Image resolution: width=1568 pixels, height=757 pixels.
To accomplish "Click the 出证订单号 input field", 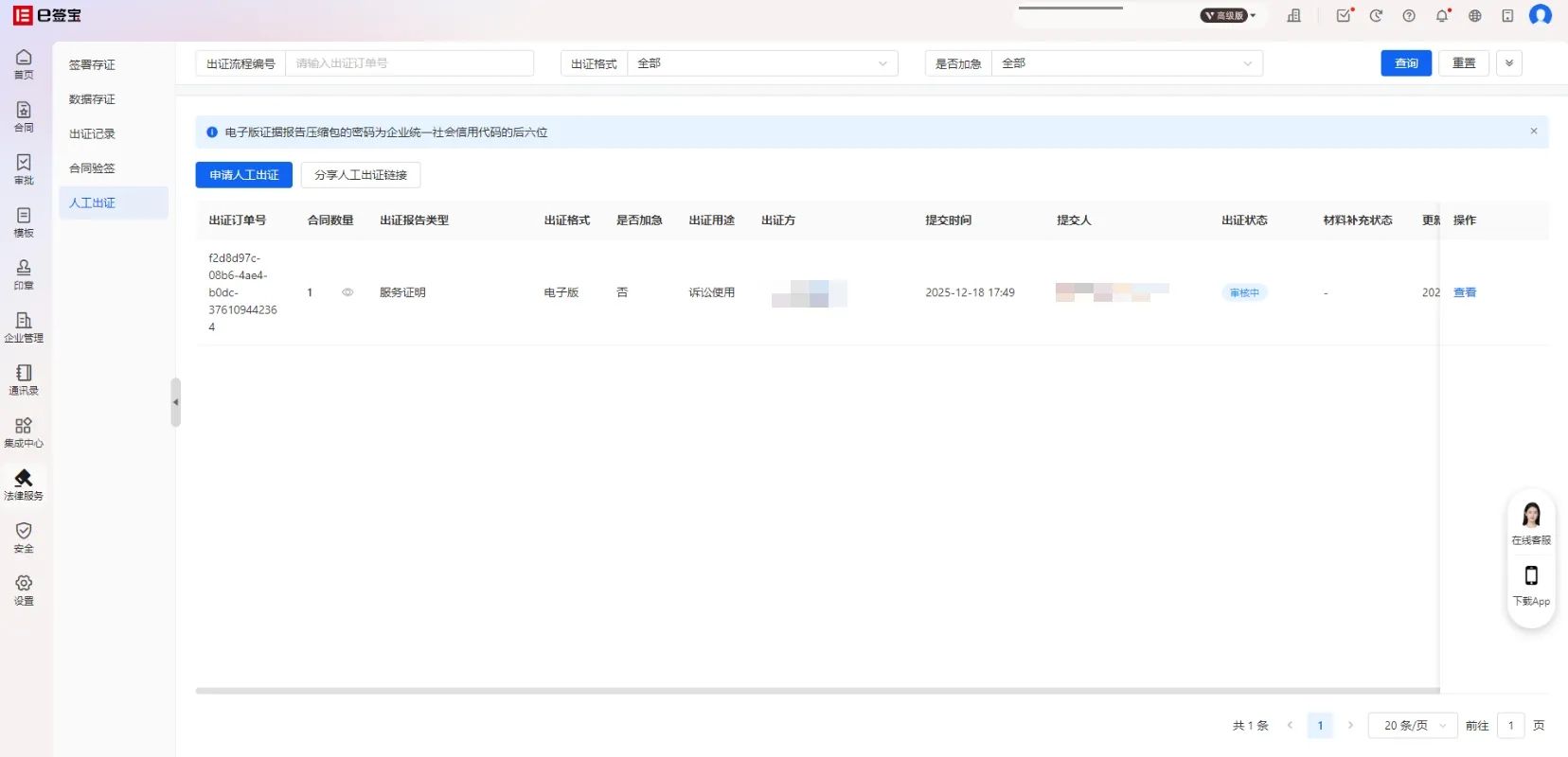I will pyautogui.click(x=409, y=63).
